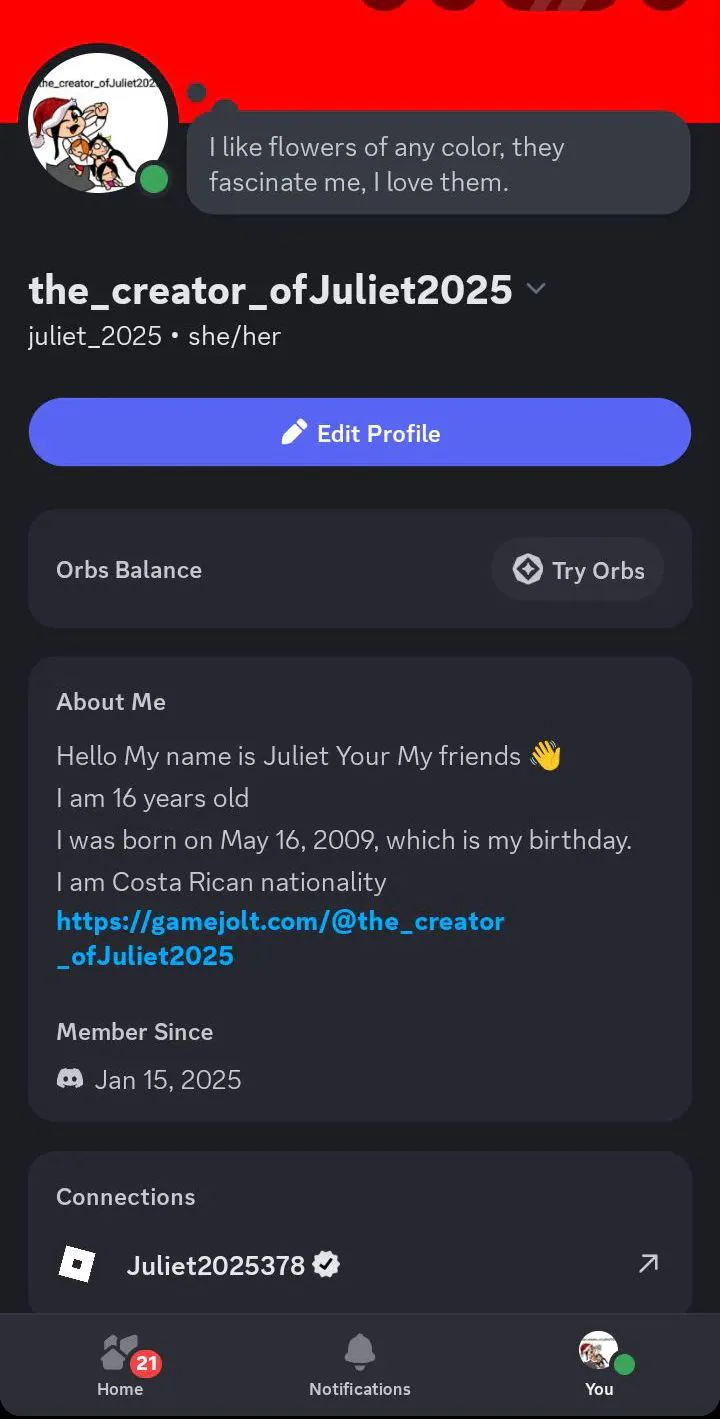Tap the Discord logo beside Jan 15, 2025
The width and height of the screenshot is (720, 1419).
(x=70, y=1080)
